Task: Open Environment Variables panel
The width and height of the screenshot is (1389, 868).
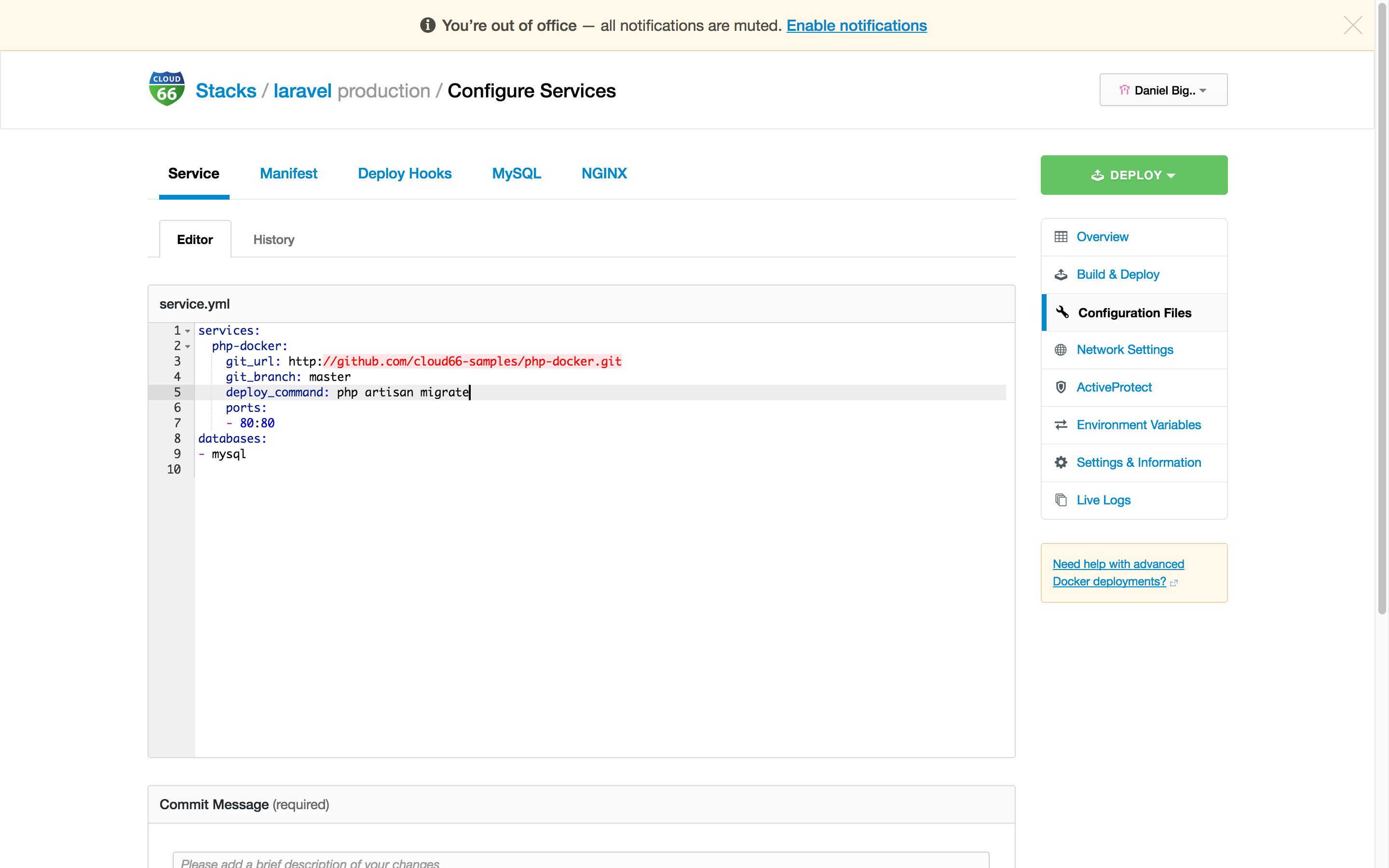Action: [1138, 425]
